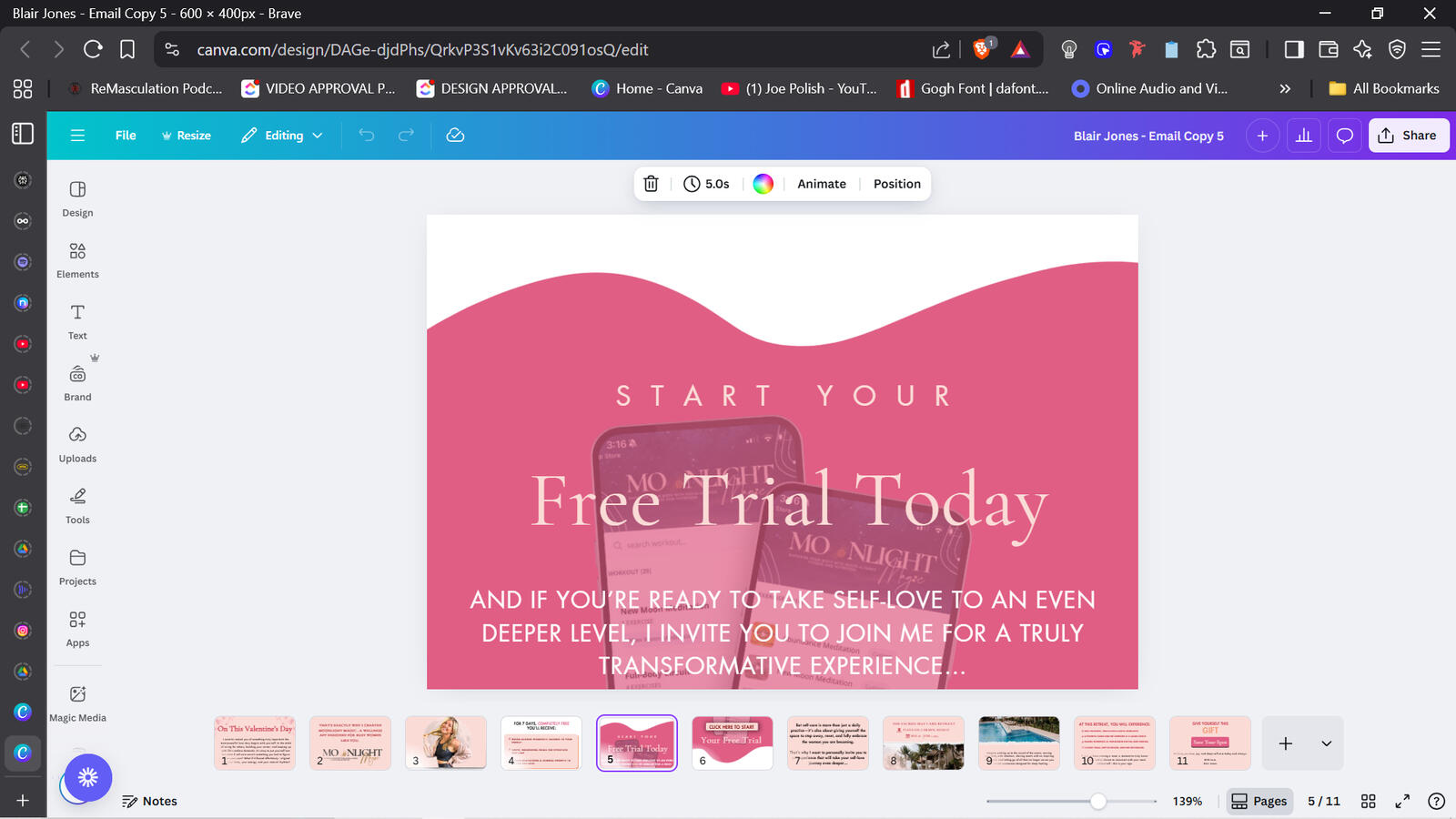This screenshot has height=819, width=1456.
Task: Open the Resize menu
Action: pyautogui.click(x=186, y=136)
